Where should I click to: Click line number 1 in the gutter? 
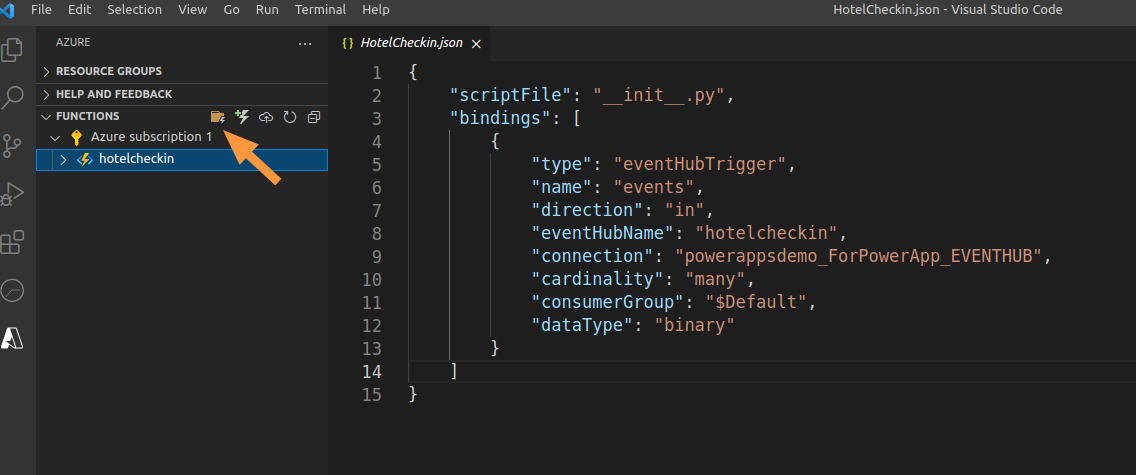375,73
